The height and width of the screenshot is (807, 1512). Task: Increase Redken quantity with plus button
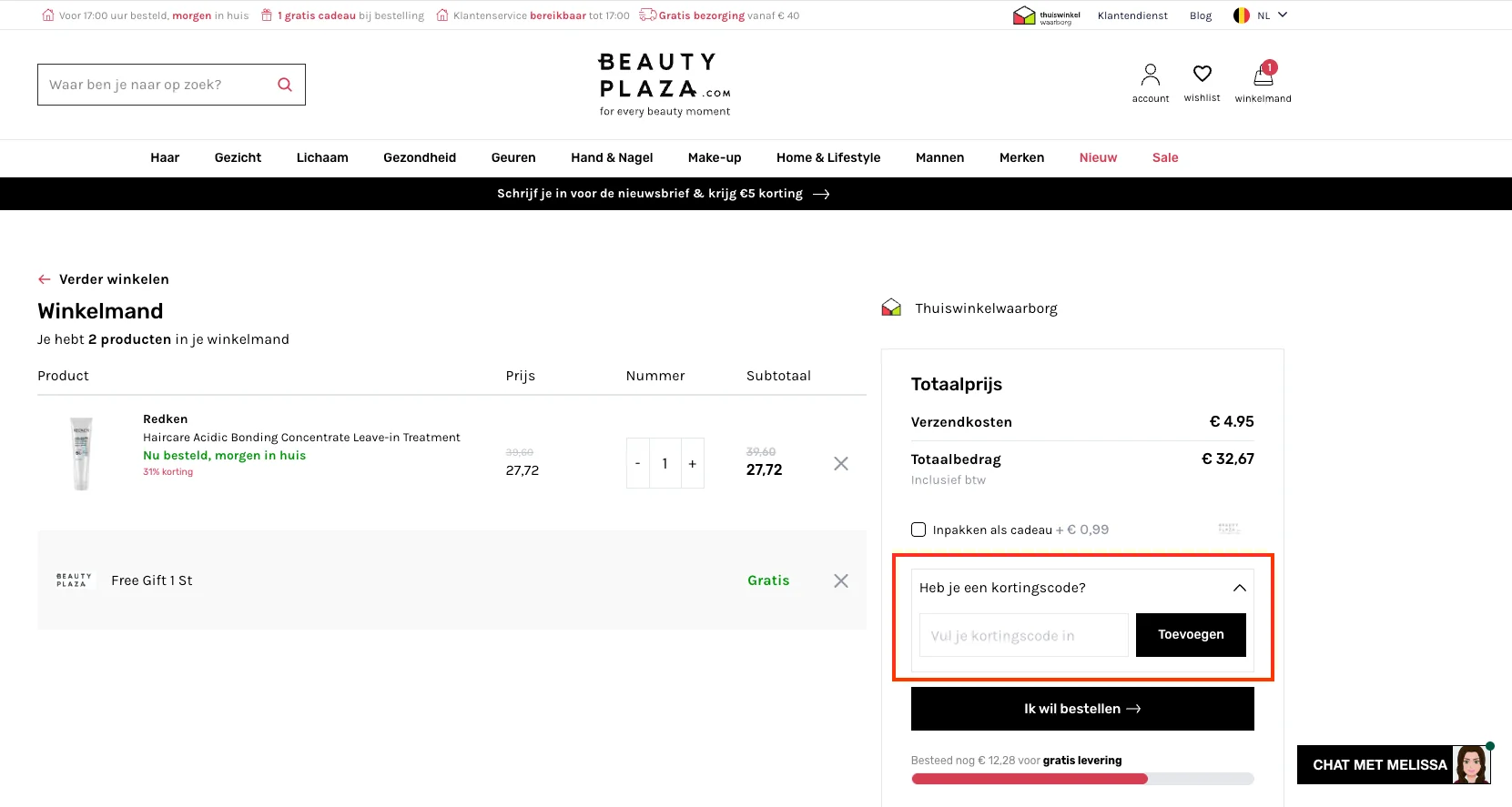click(x=693, y=464)
